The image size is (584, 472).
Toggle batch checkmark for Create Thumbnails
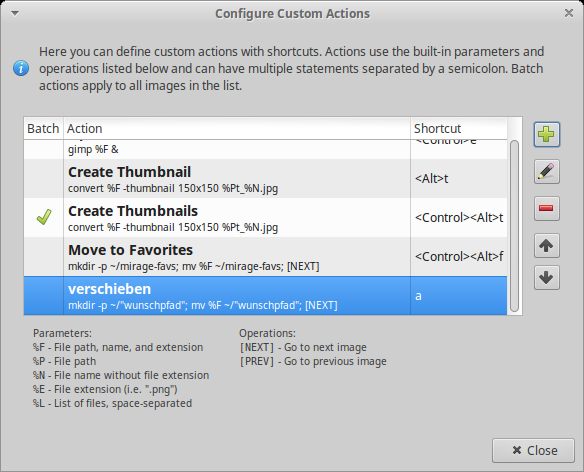tap(44, 217)
